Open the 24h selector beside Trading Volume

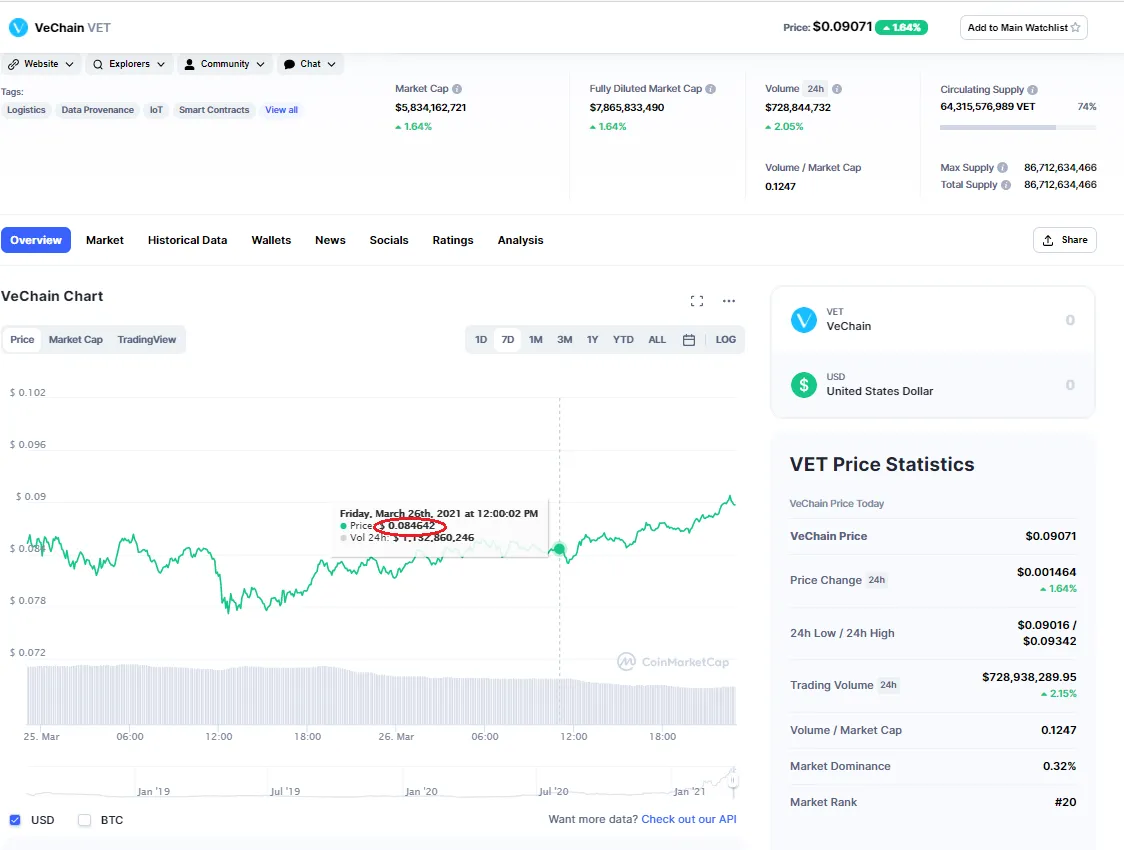click(x=888, y=685)
